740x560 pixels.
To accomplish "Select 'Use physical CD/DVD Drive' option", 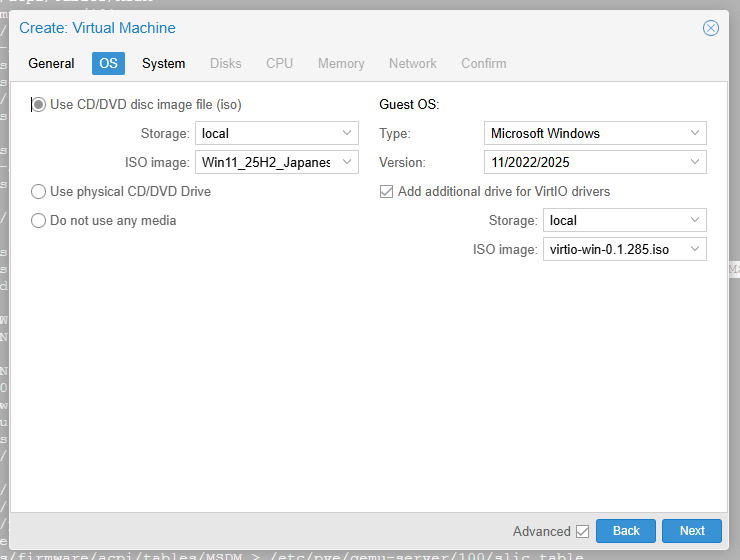I will click(x=39, y=191).
